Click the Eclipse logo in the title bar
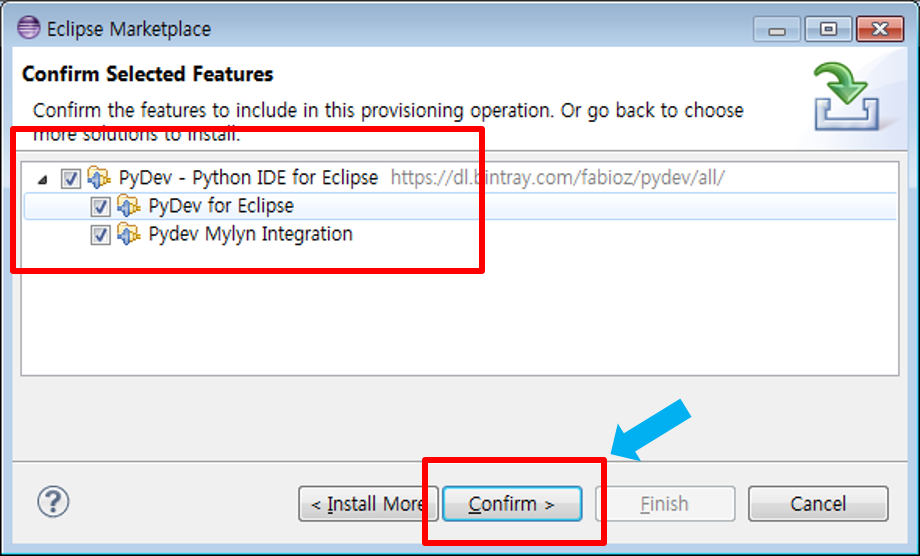 coord(29,29)
